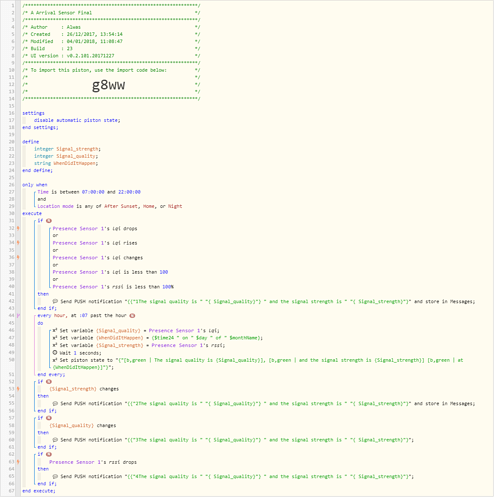Click the speech bubble icon on the first PUSH notification
Screen dimensions: 496x500
click(x=55, y=301)
